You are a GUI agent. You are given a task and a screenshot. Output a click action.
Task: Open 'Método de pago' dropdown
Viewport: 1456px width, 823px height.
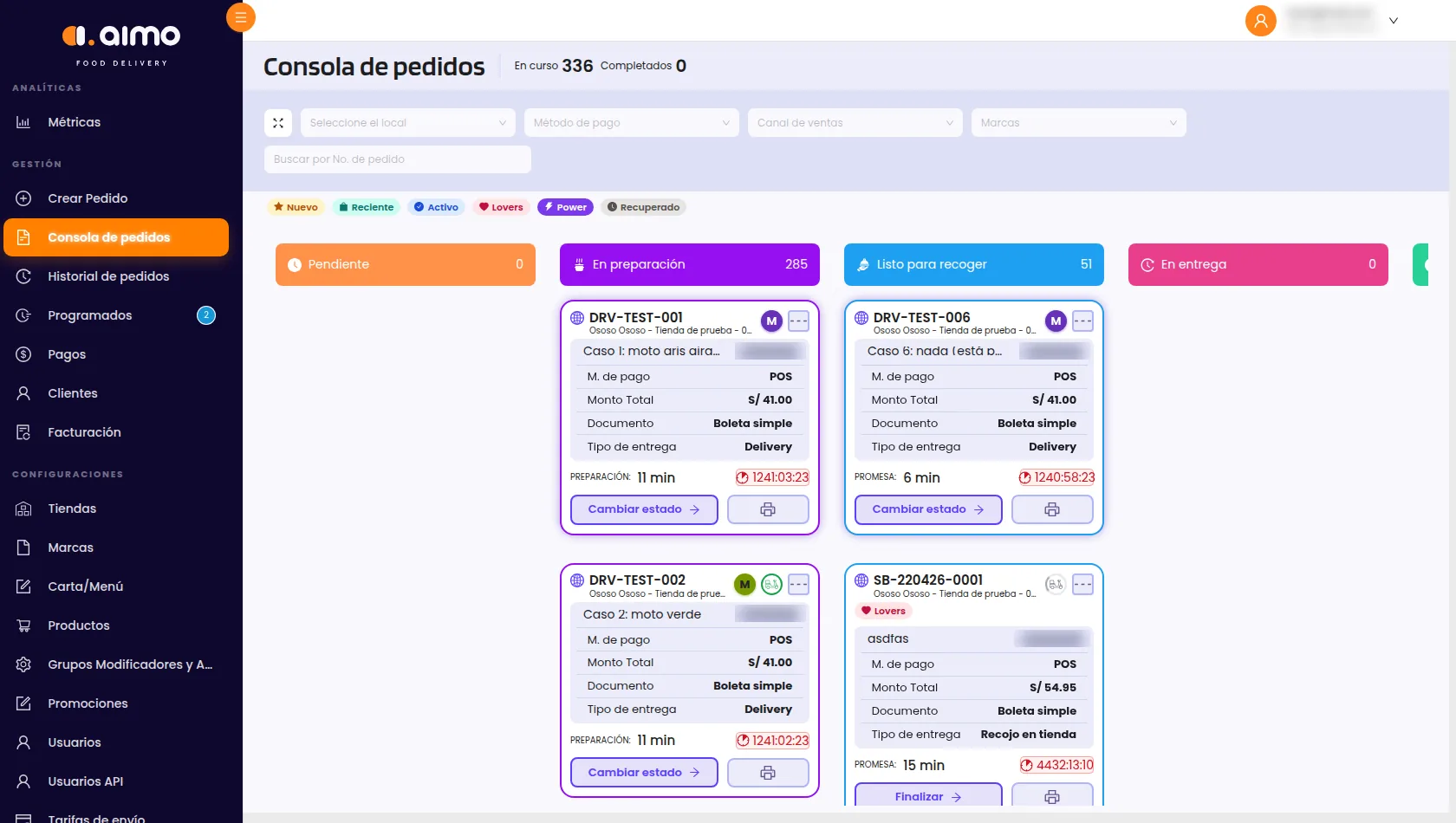click(x=631, y=123)
